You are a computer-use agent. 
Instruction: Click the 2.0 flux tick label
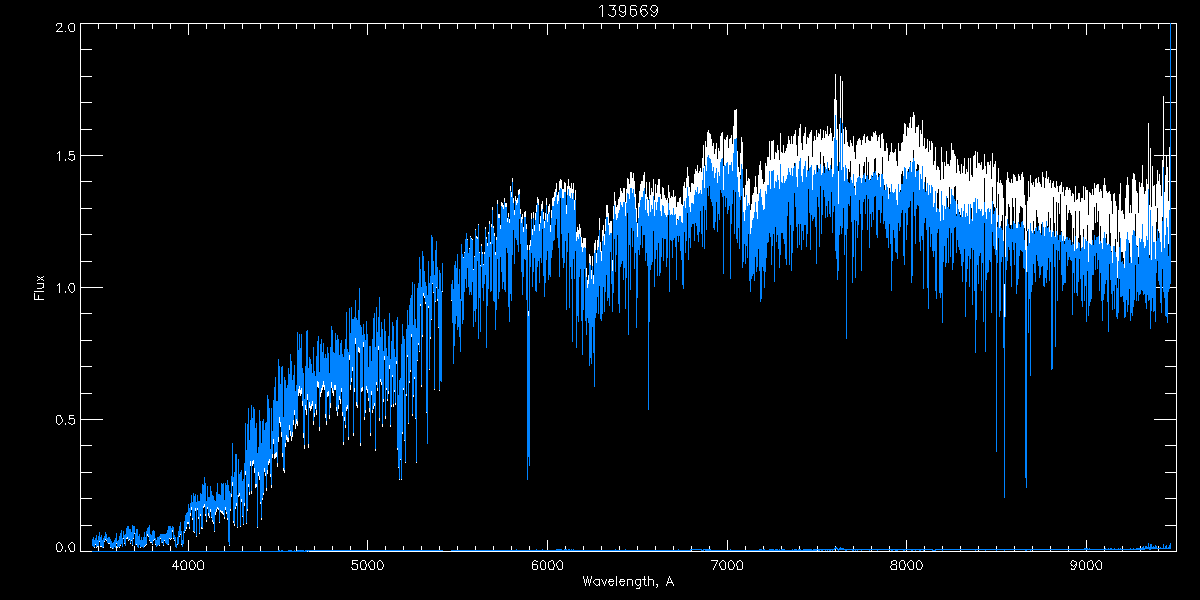click(64, 28)
